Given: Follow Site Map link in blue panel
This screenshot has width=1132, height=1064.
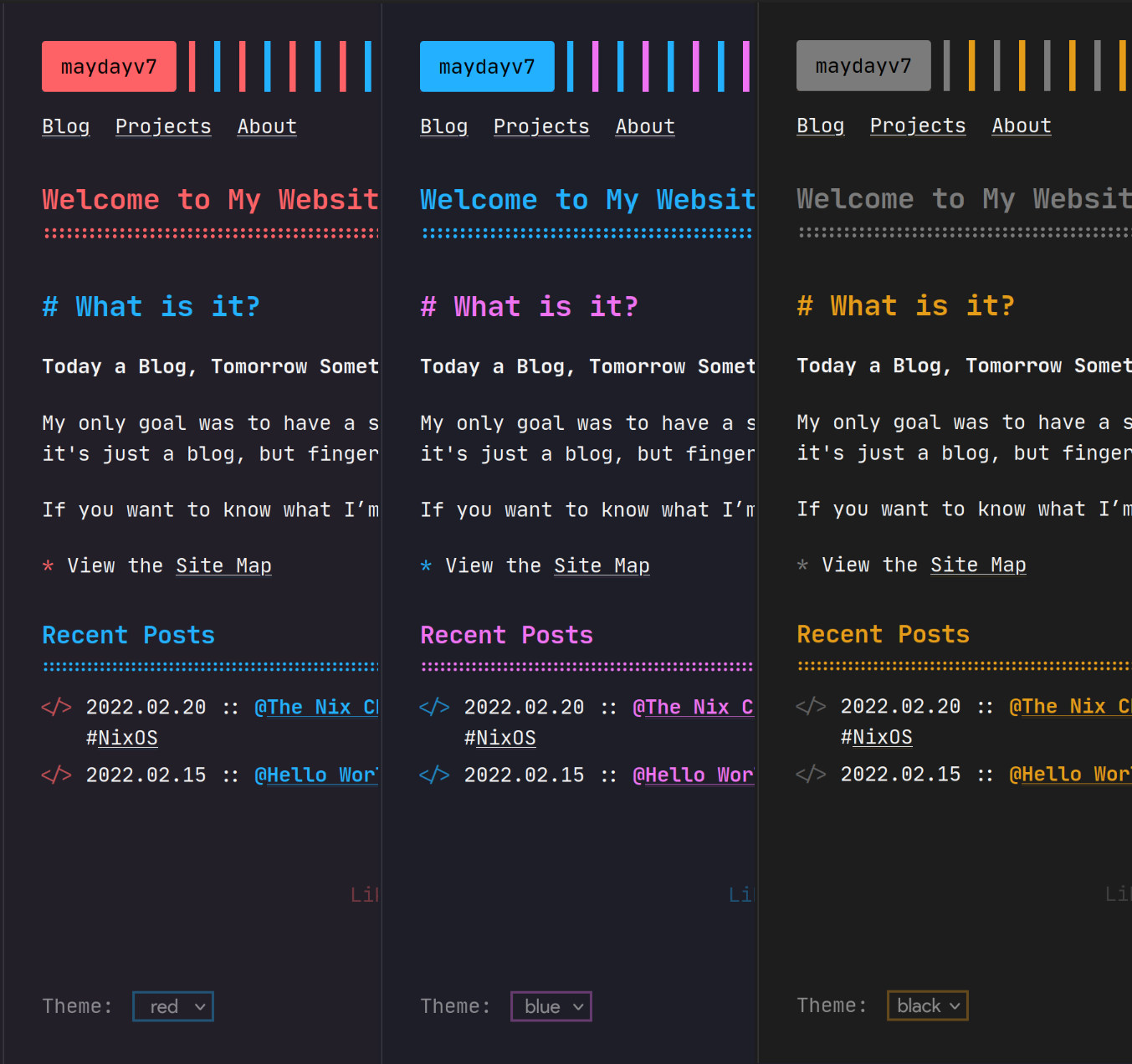Looking at the screenshot, I should coord(602,566).
